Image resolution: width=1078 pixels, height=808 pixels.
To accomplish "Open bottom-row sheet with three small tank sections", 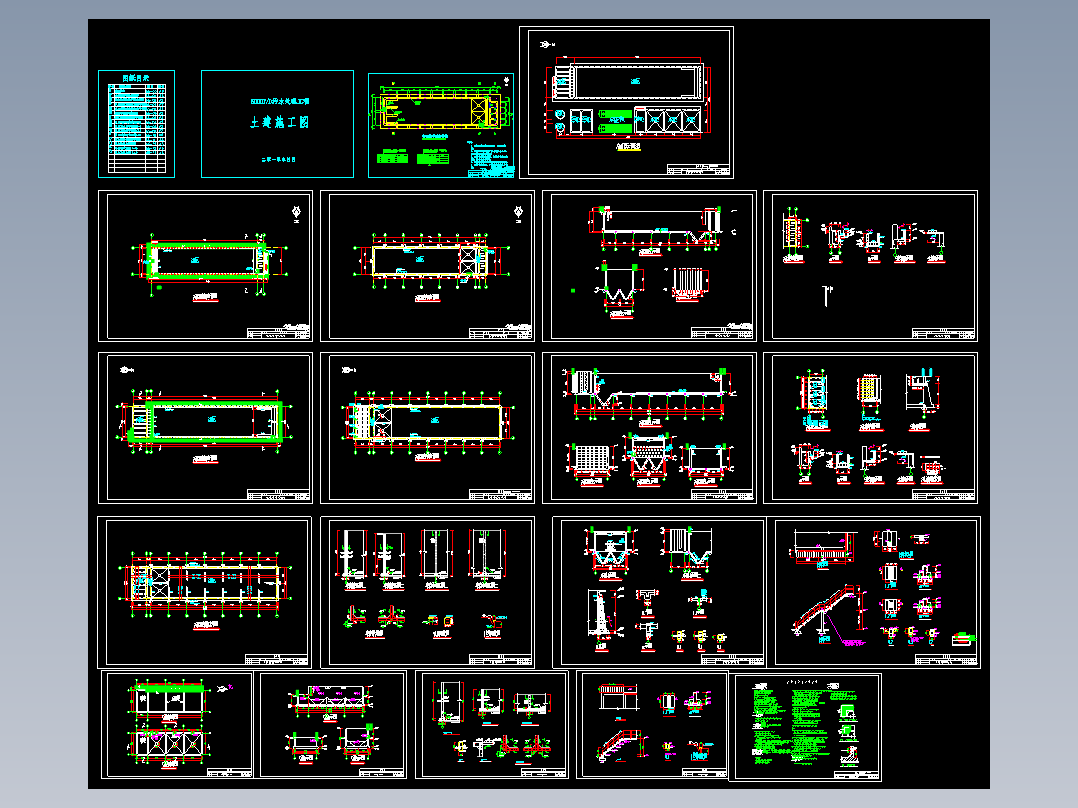I will [x=330, y=725].
